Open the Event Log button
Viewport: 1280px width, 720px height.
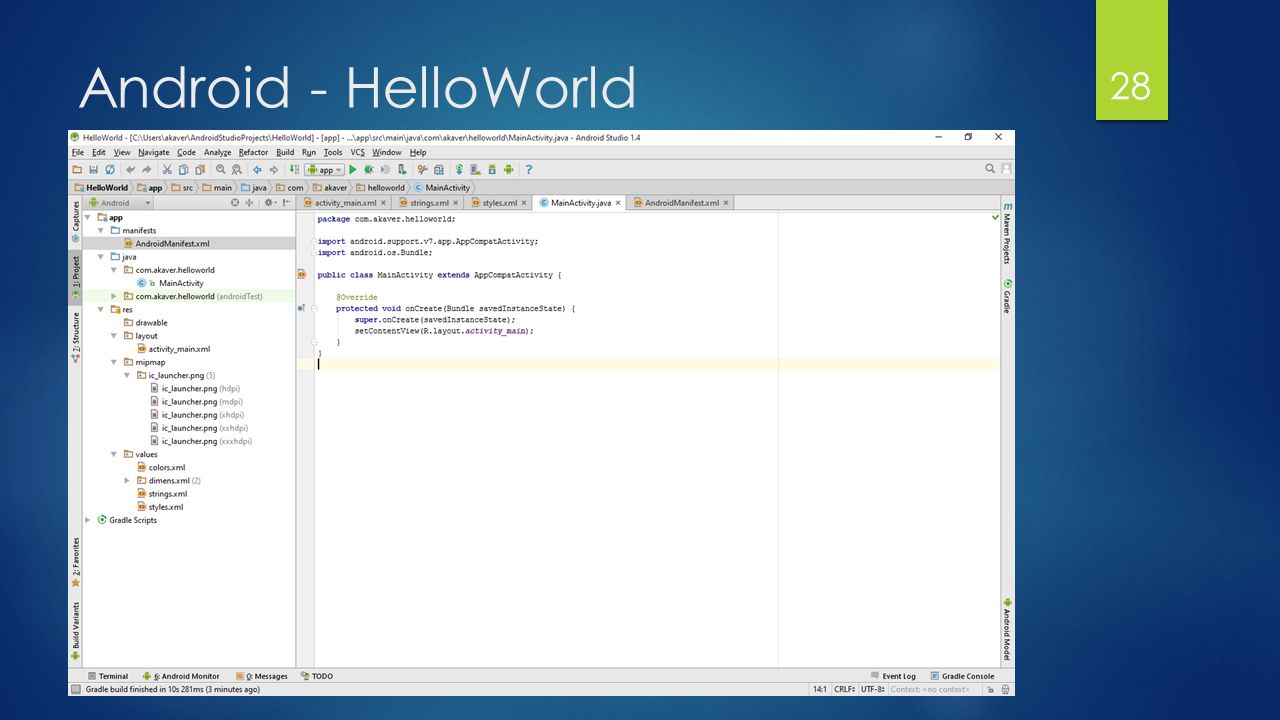(893, 676)
